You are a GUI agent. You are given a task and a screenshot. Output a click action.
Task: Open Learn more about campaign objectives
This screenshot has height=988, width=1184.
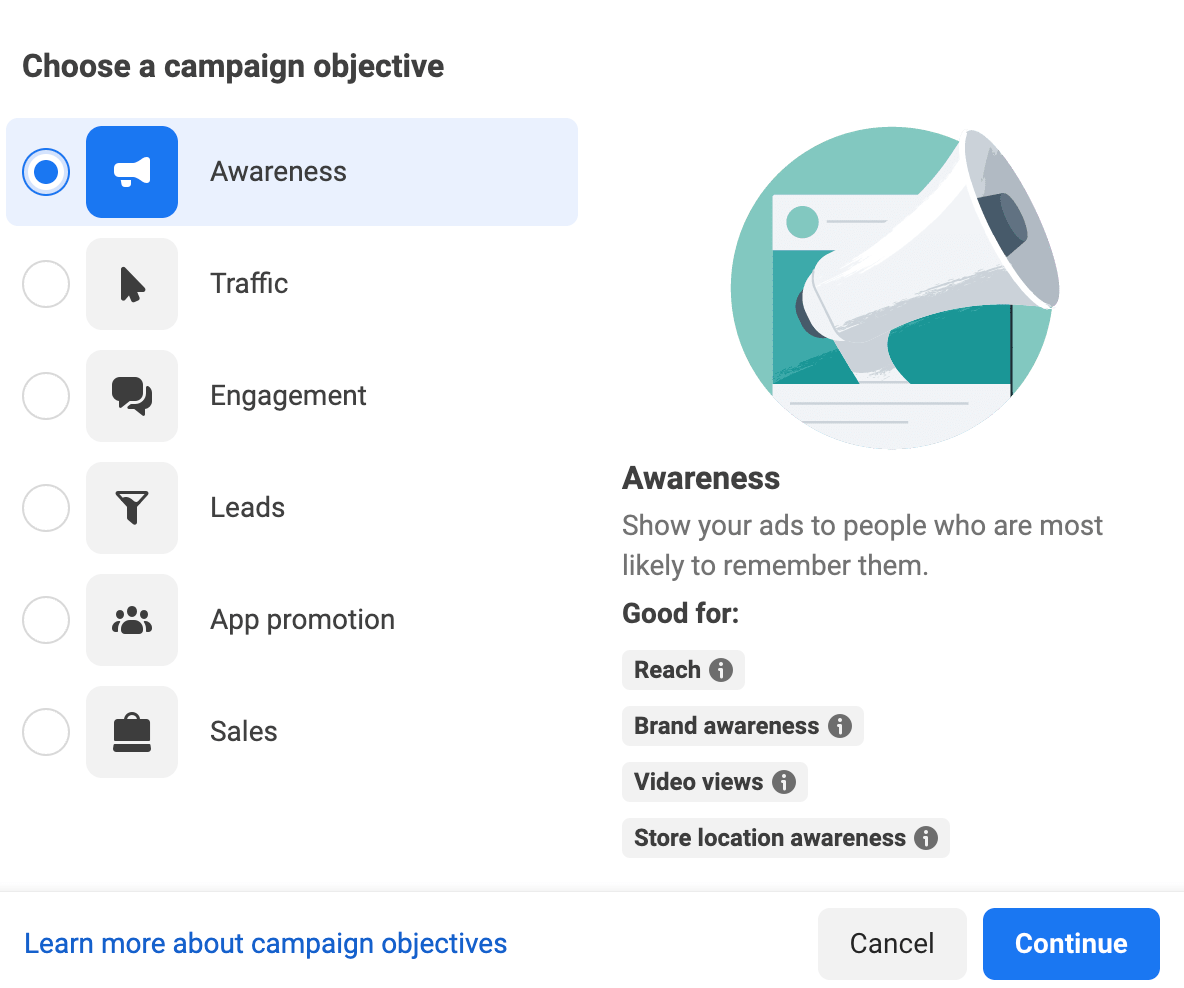[x=266, y=943]
